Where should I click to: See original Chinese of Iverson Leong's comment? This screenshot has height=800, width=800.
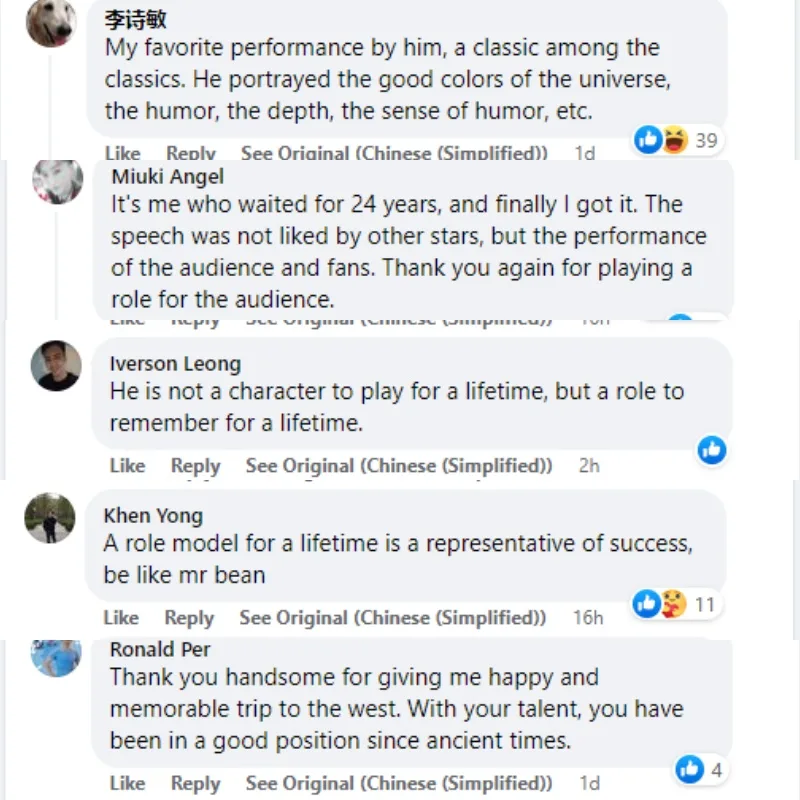point(398,466)
